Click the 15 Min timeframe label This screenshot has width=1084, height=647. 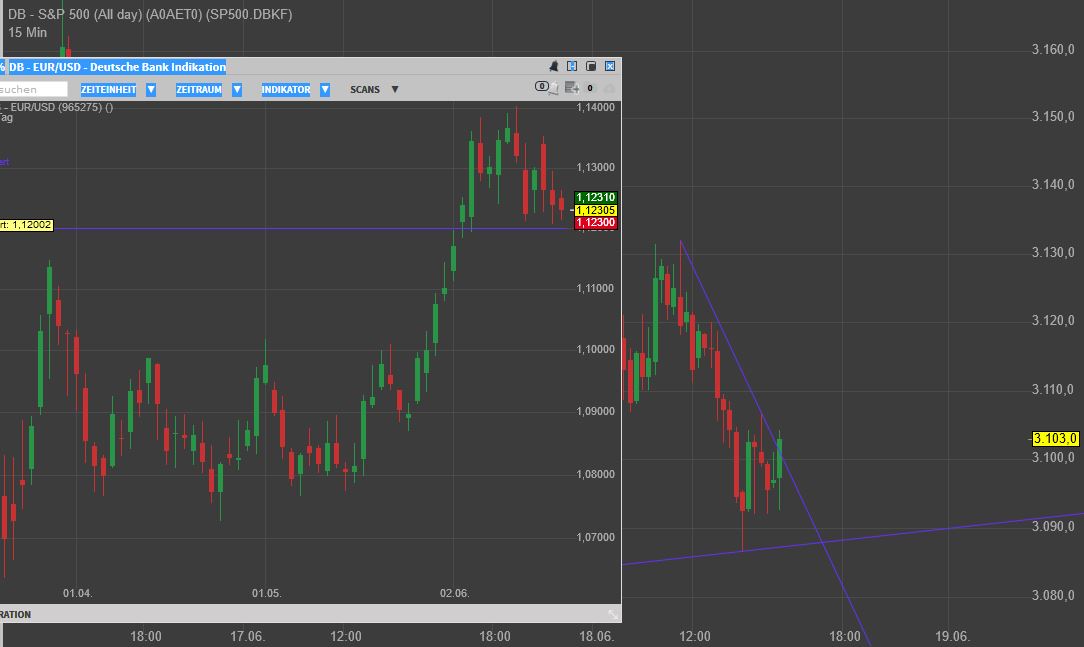(28, 32)
